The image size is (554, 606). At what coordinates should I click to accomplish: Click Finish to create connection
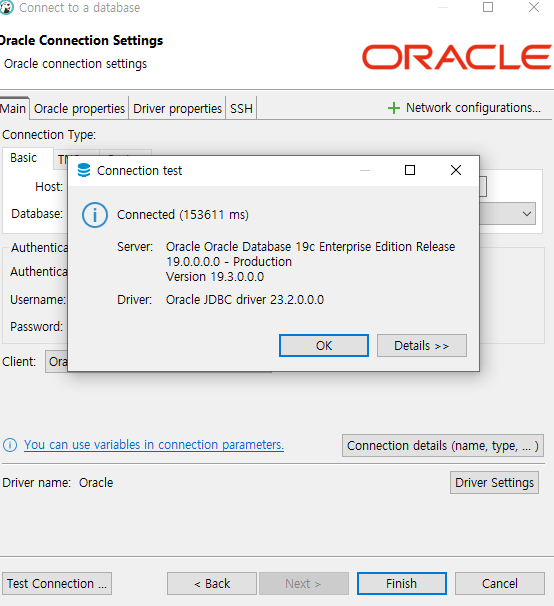[402, 584]
